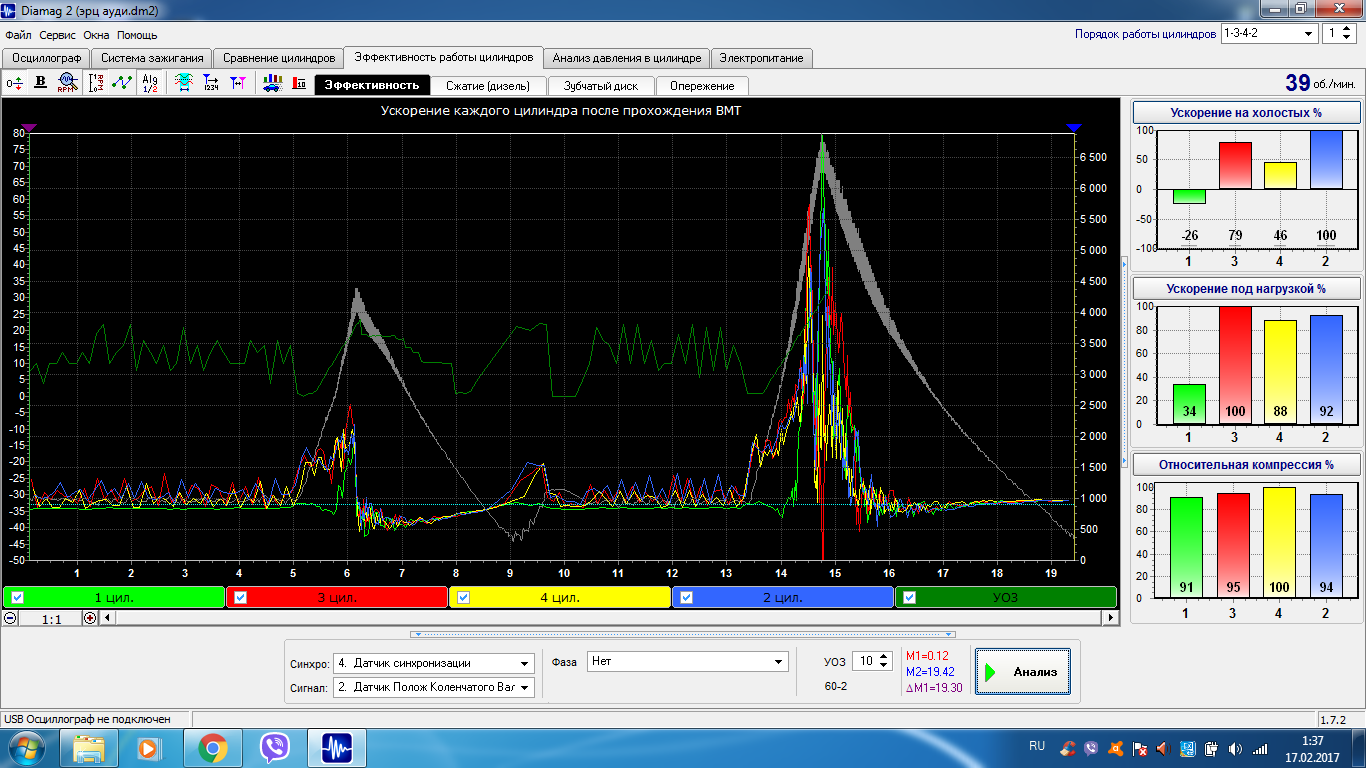Image resolution: width=1366 pixels, height=768 pixels.
Task: Click the RPM bracket scale icon
Action: 96,83
